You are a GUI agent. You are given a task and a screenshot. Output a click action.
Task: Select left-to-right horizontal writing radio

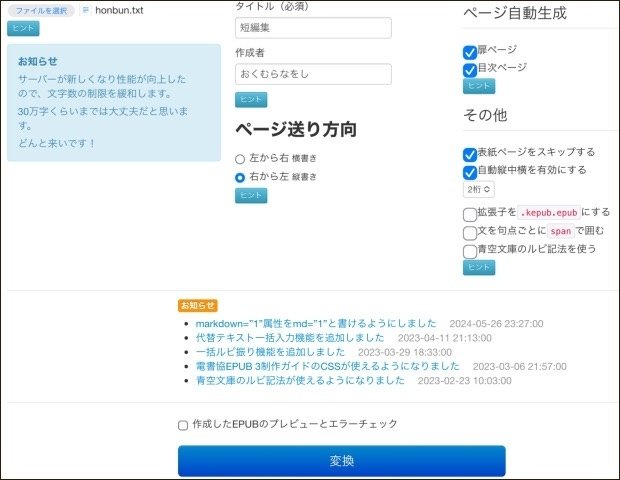(x=240, y=159)
